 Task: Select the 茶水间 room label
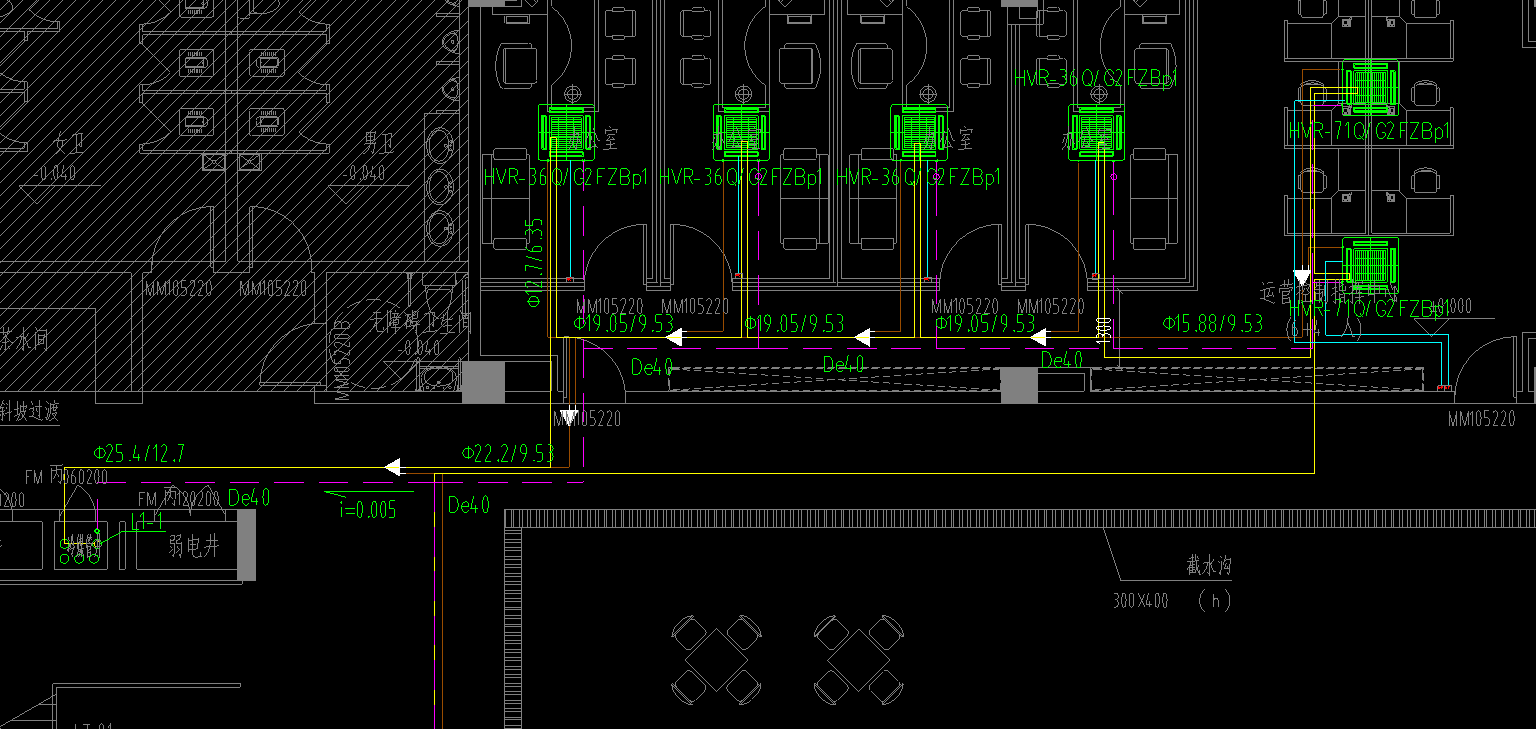pos(24,339)
